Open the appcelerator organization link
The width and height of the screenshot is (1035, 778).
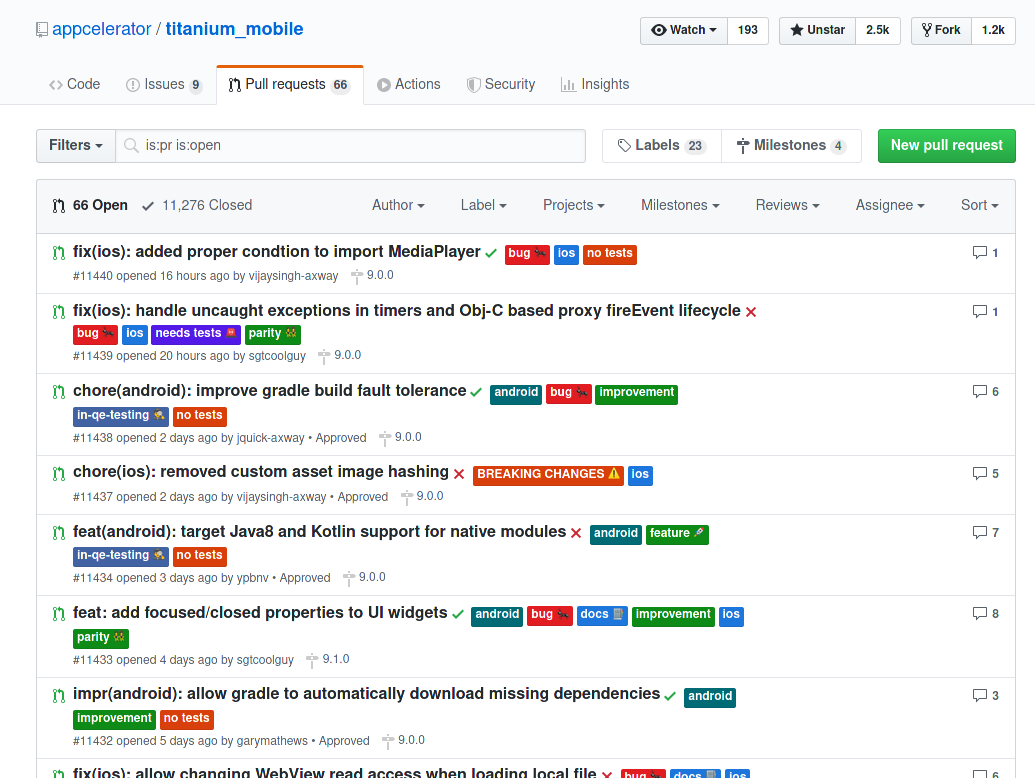tap(102, 29)
